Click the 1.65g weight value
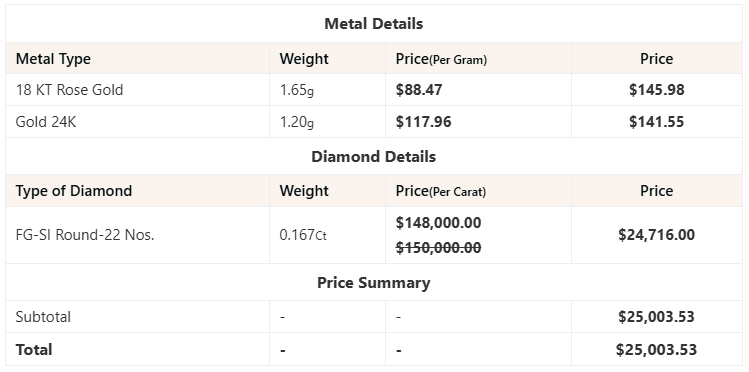Screen dimensions: 749x372 pos(297,90)
